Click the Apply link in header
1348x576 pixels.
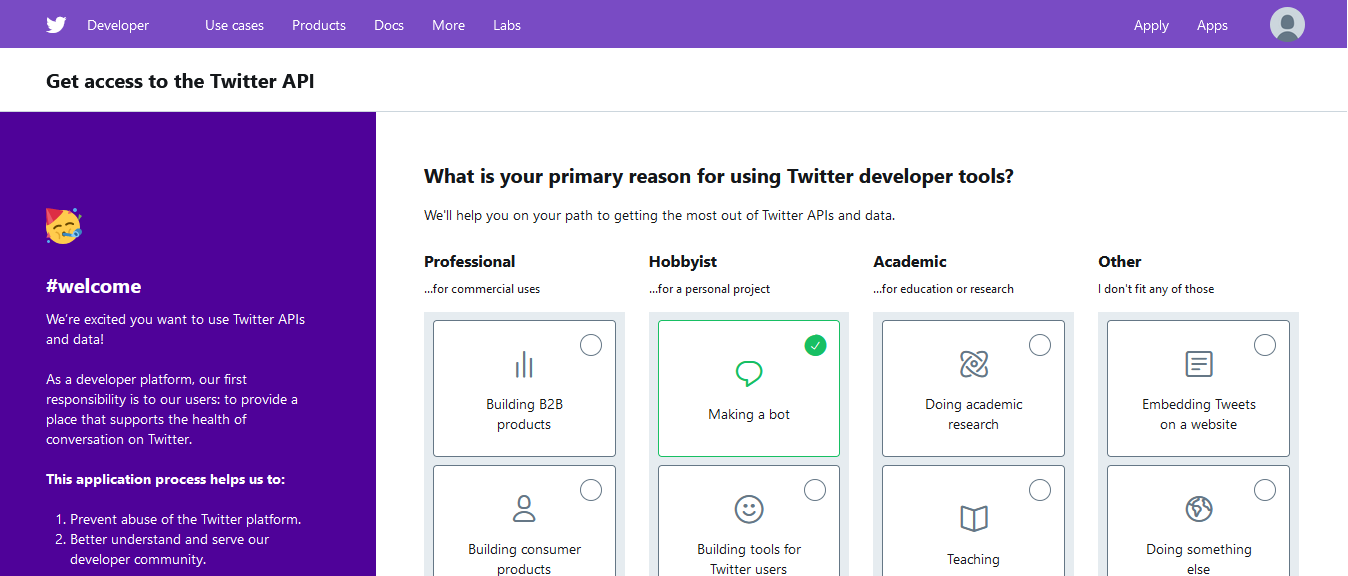[1151, 25]
